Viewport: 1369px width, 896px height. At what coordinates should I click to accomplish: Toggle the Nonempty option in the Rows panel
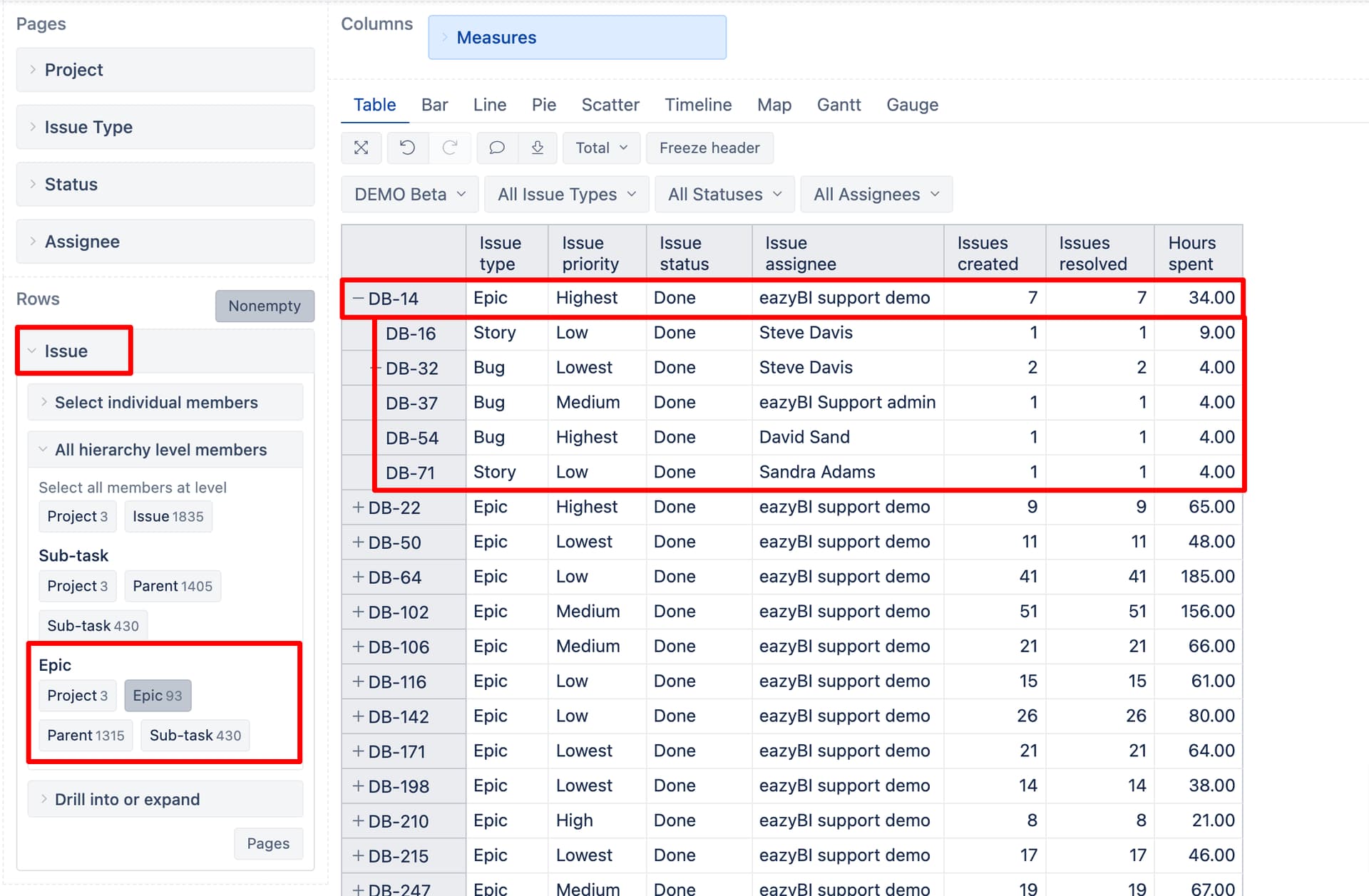265,306
